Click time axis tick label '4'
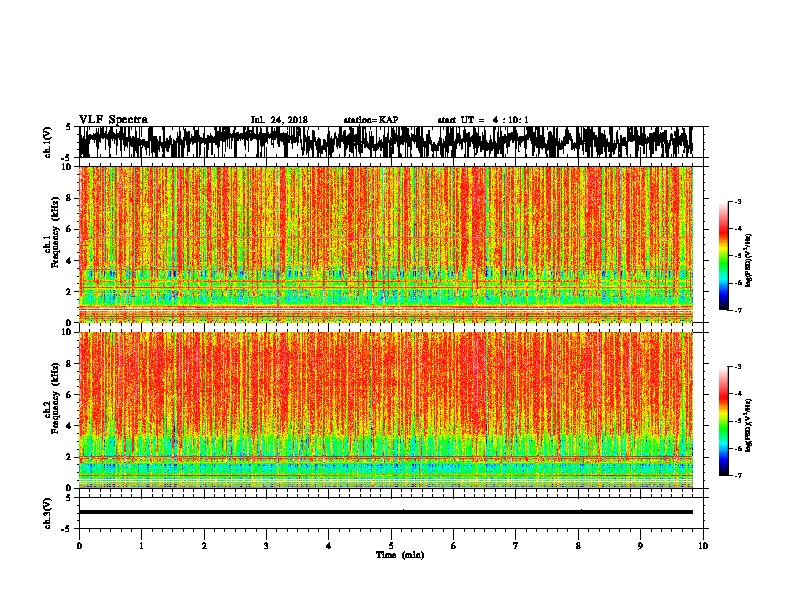This screenshot has height=612, width=792. [329, 546]
